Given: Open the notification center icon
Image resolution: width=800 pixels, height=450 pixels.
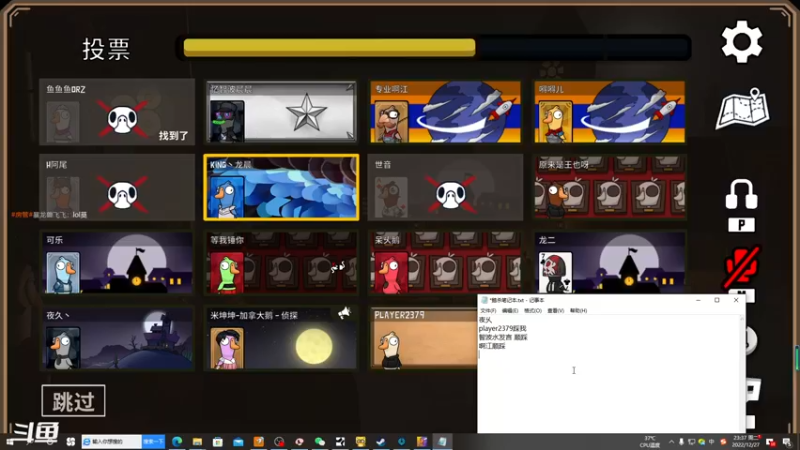Looking at the screenshot, I should 787,442.
